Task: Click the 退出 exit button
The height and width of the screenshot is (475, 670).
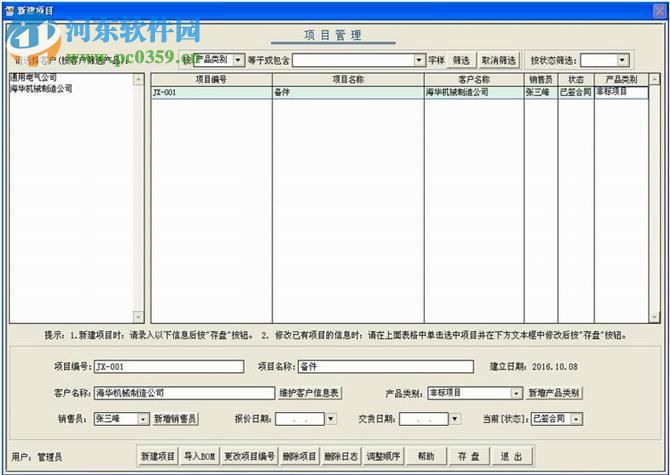Action: 512,456
